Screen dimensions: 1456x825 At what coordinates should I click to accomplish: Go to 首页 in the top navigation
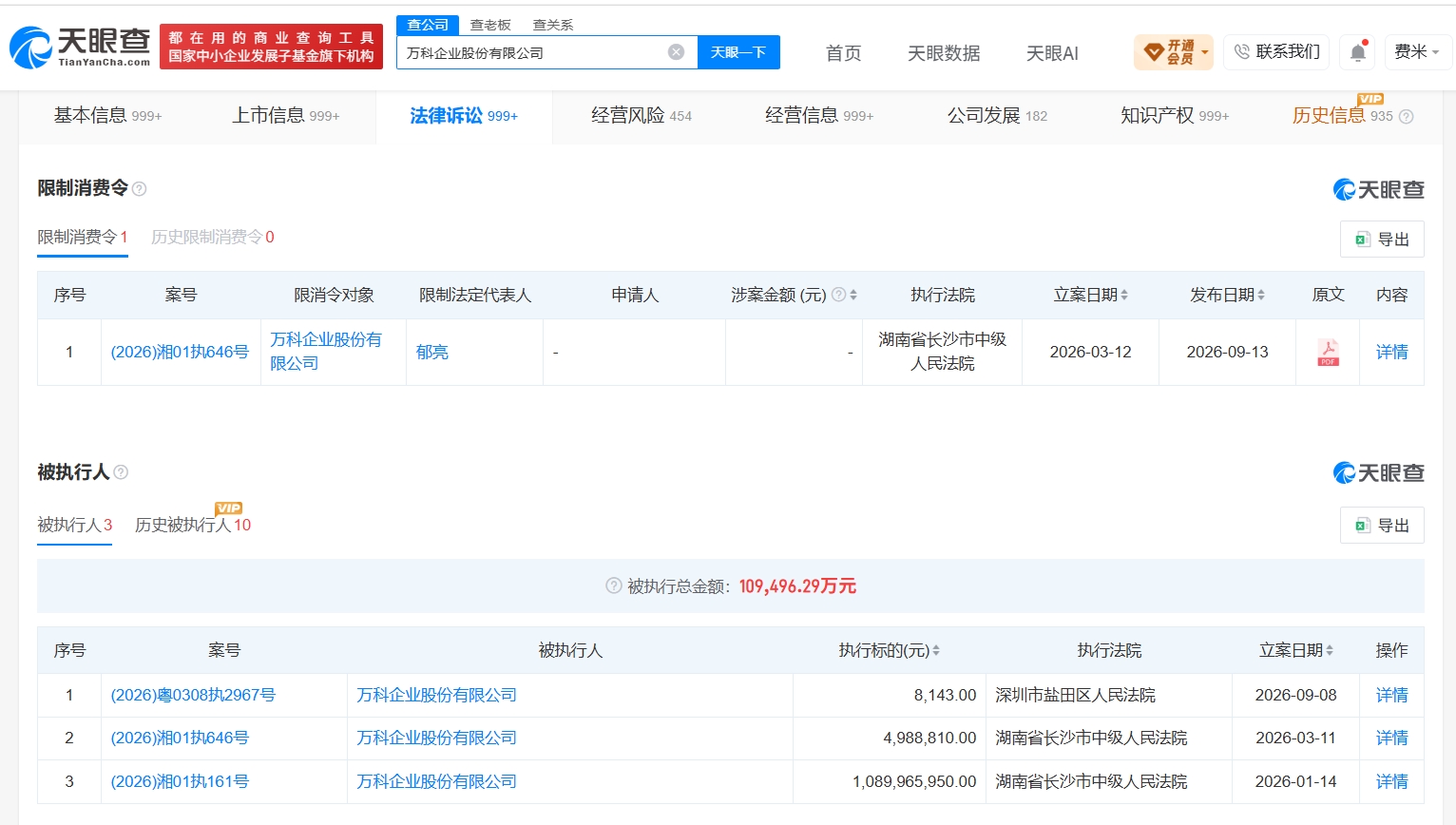844,53
